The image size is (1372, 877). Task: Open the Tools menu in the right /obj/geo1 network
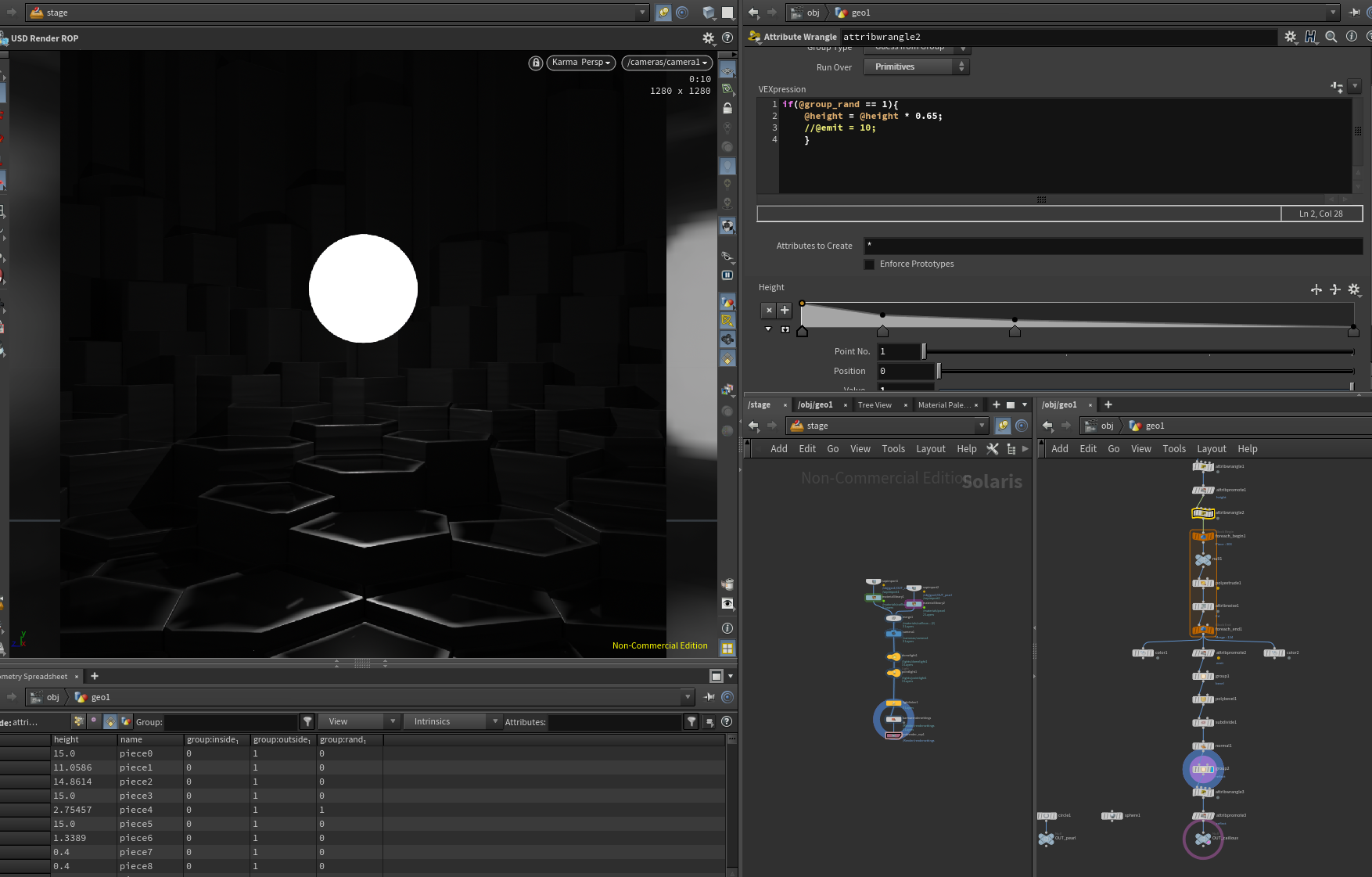tap(1174, 449)
